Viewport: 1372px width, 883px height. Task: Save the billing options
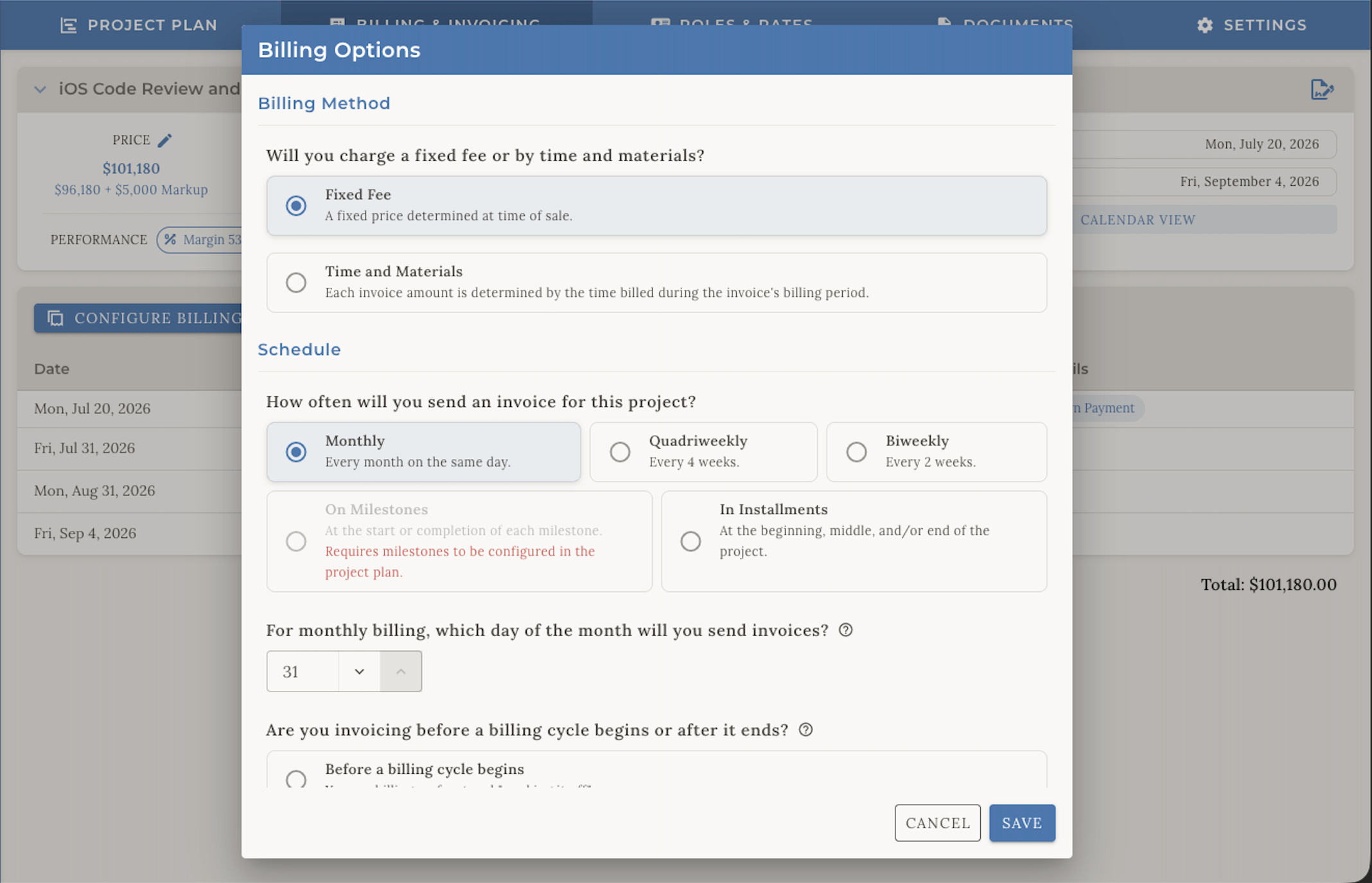1022,823
